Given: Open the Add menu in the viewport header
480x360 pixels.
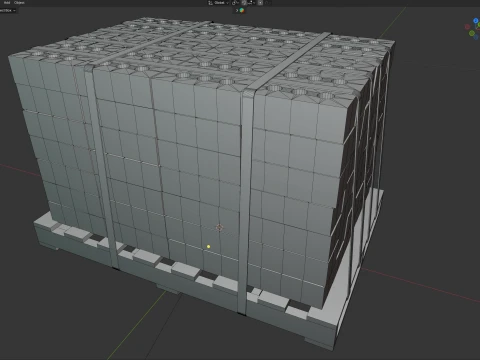Looking at the screenshot, I should 7,2.
